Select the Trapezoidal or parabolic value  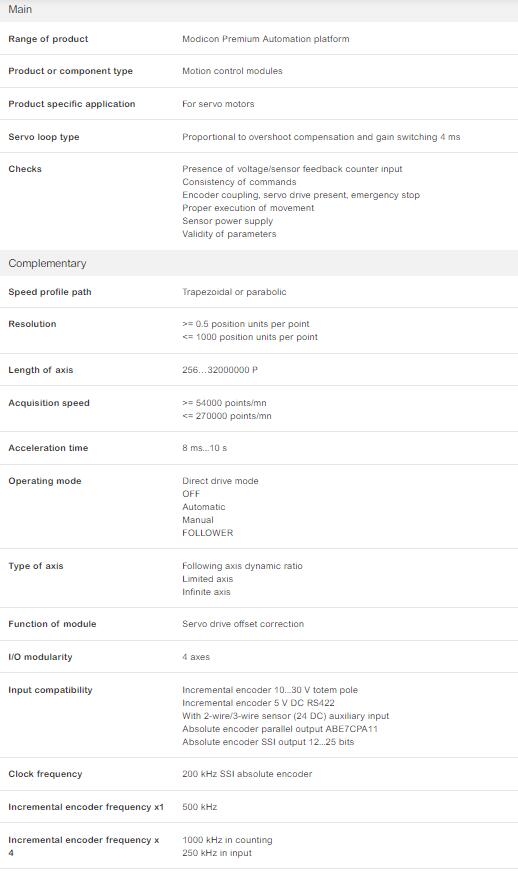click(x=234, y=292)
